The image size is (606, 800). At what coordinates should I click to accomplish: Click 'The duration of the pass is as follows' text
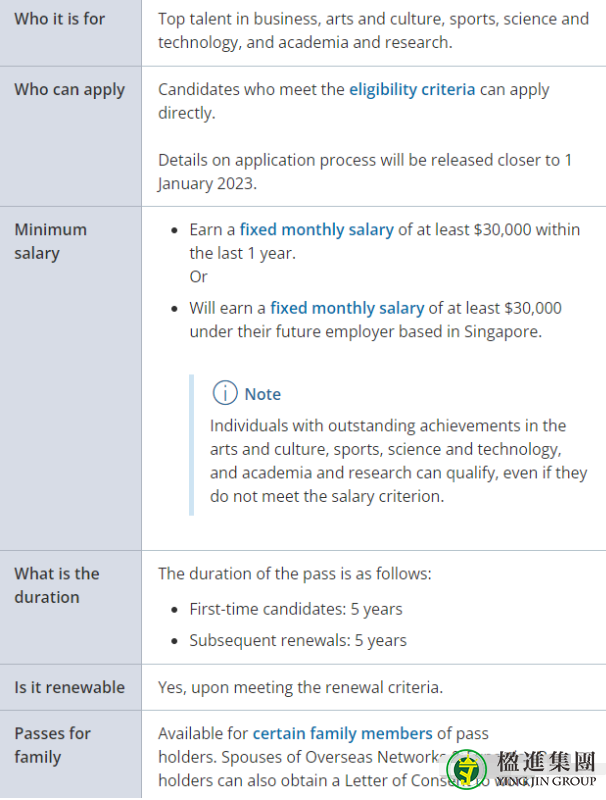click(295, 574)
